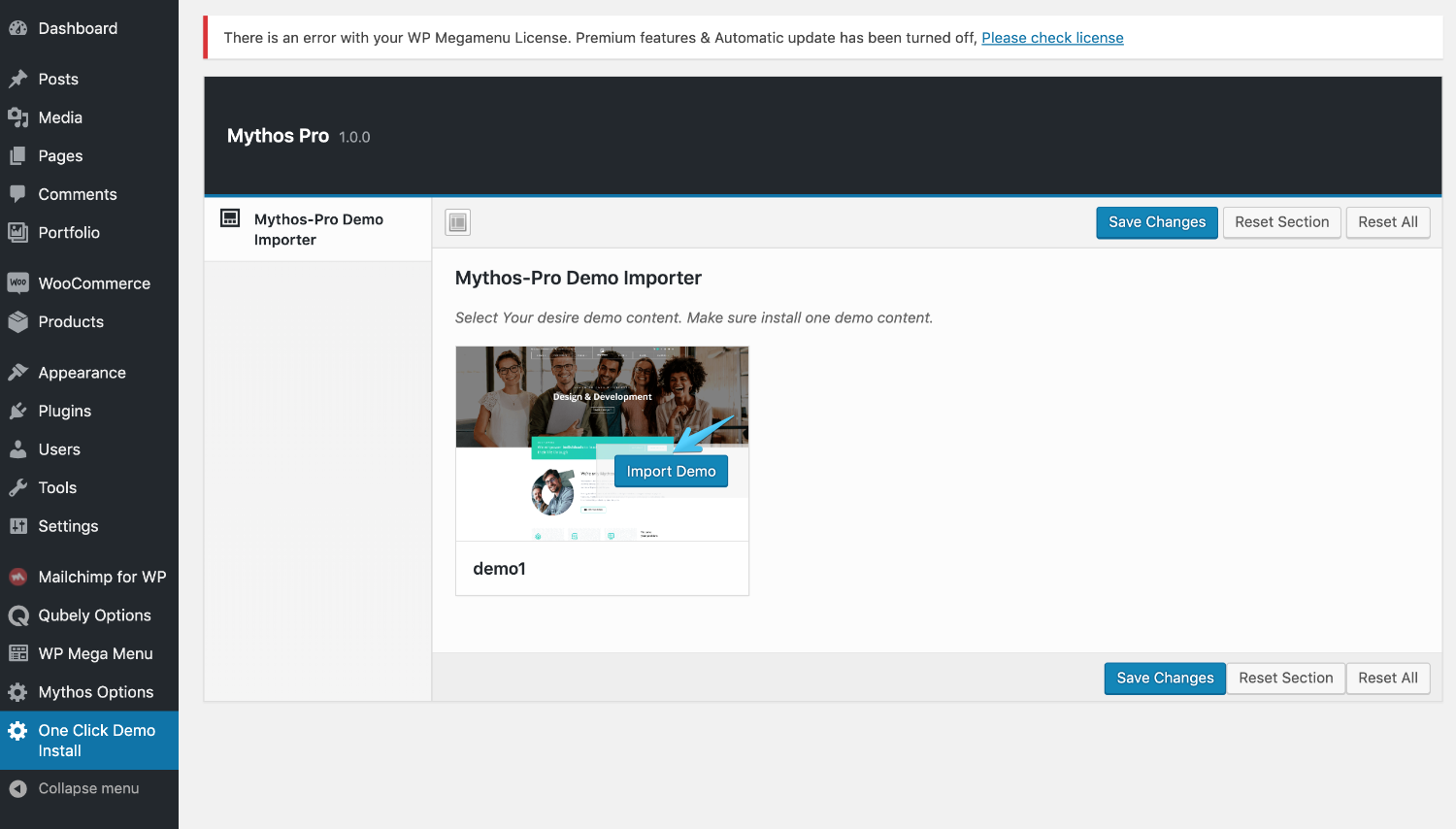Click the Posts pushpin icon
This screenshot has height=829, width=1456.
click(17, 79)
